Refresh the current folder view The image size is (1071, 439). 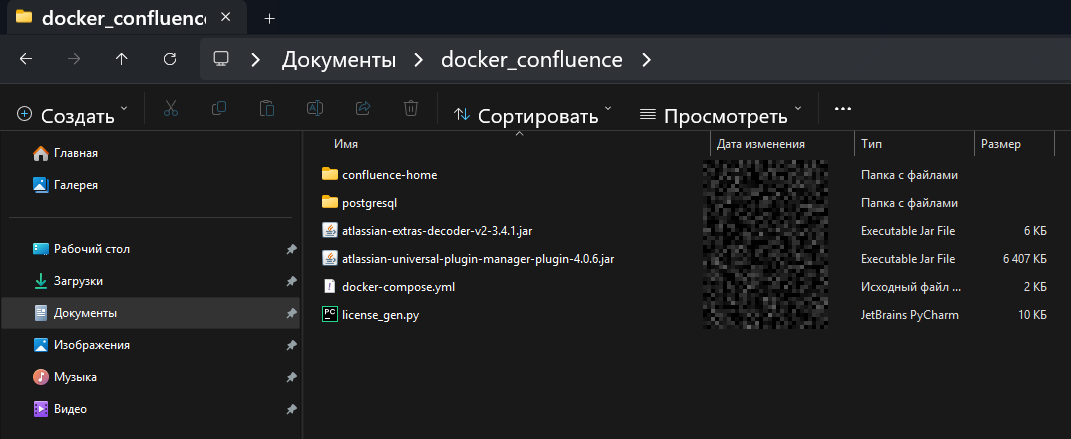170,59
